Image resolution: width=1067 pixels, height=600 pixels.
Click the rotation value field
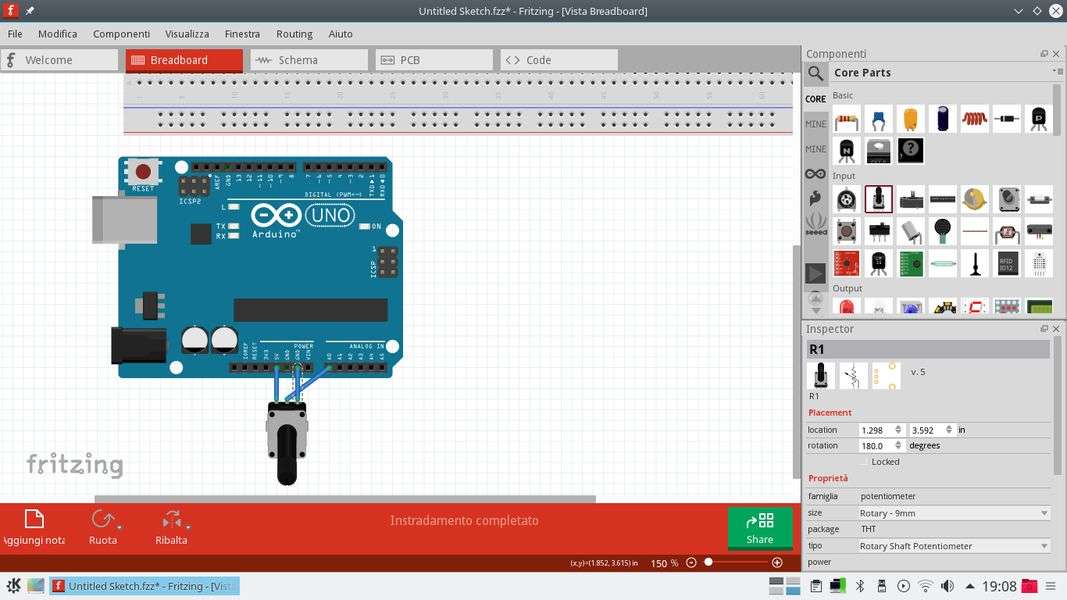tap(878, 446)
